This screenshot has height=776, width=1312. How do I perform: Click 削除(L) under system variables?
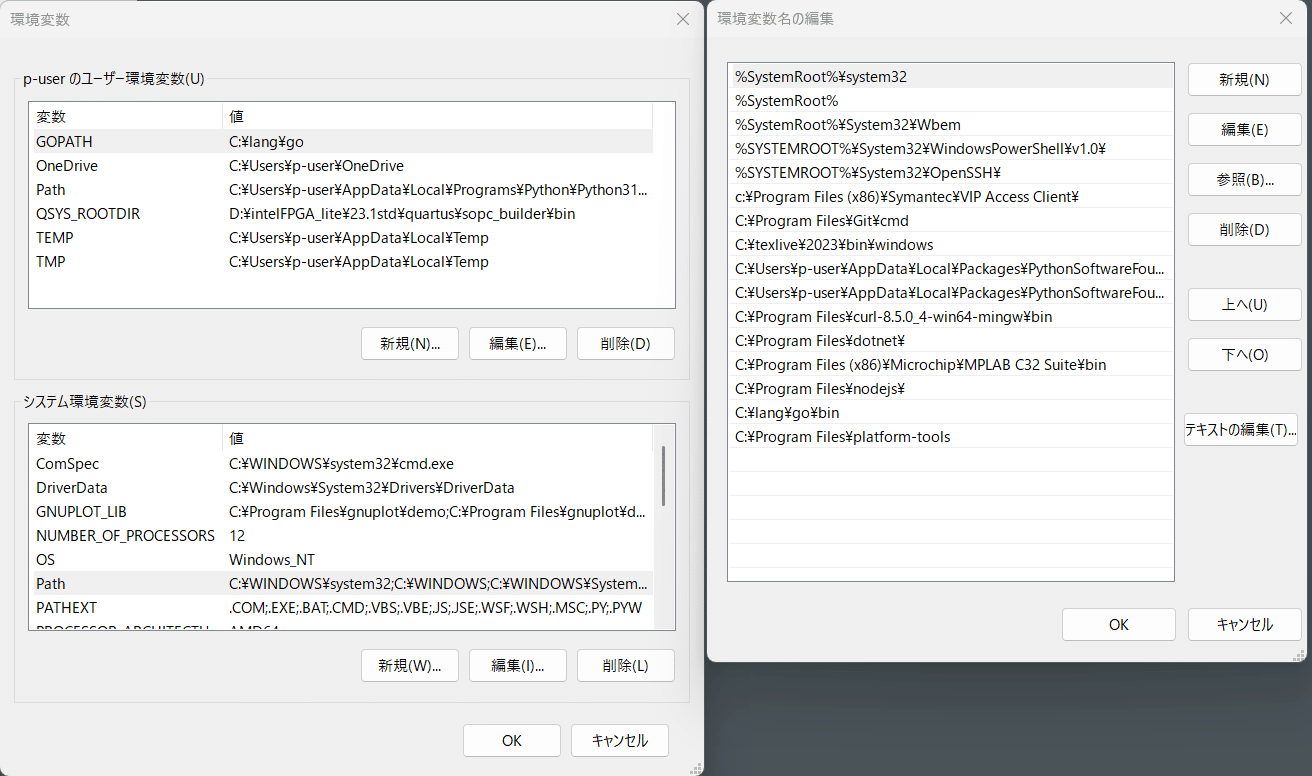click(626, 666)
